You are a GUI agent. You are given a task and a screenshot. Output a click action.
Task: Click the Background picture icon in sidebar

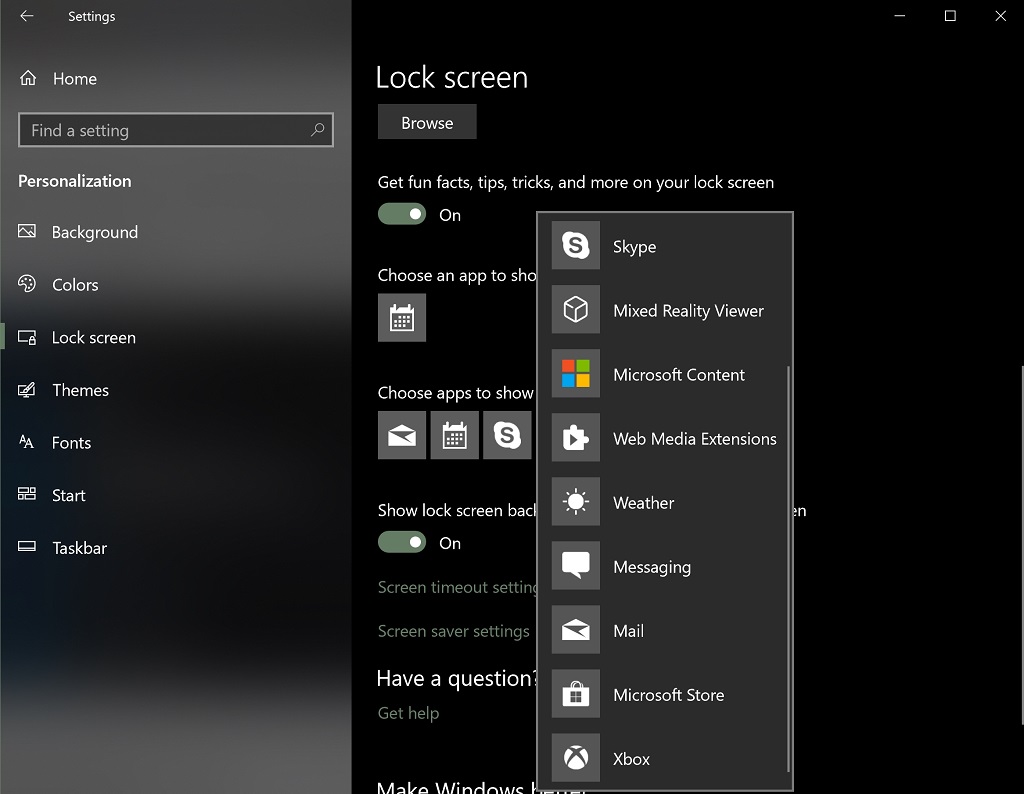click(x=27, y=231)
